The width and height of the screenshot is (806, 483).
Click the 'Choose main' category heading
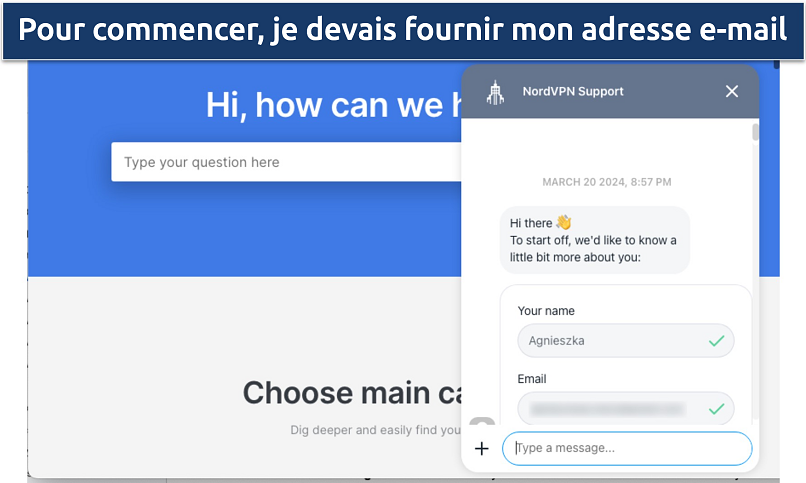(x=348, y=392)
